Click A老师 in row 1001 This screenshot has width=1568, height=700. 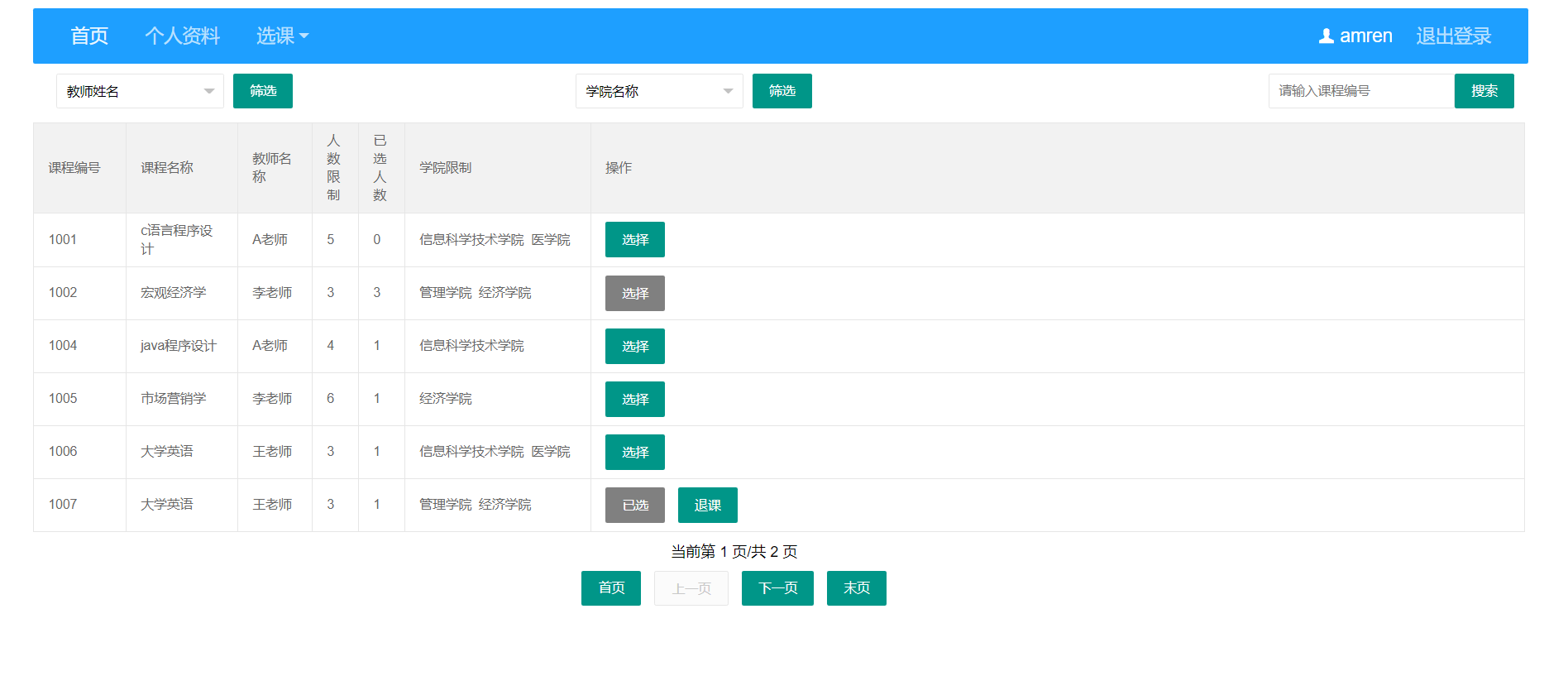(x=270, y=240)
